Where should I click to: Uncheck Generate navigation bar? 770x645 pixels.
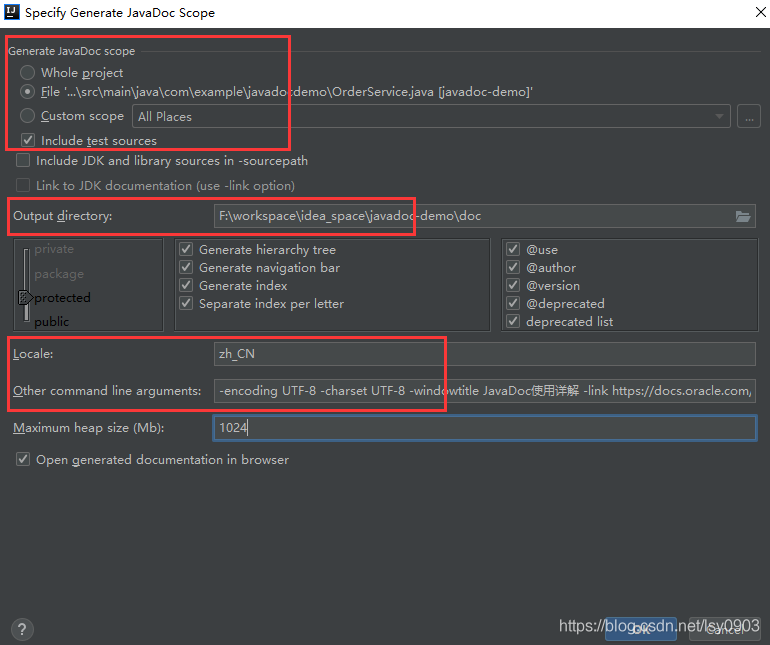tap(186, 267)
